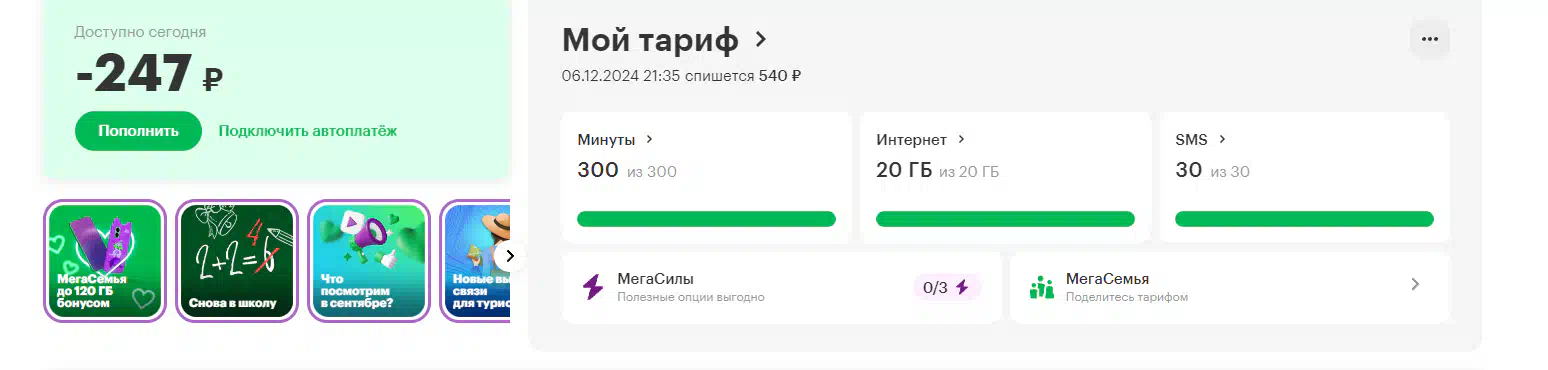Show next stories with round arrow button
Screen dimensions: 1548x370
pyautogui.click(x=509, y=256)
